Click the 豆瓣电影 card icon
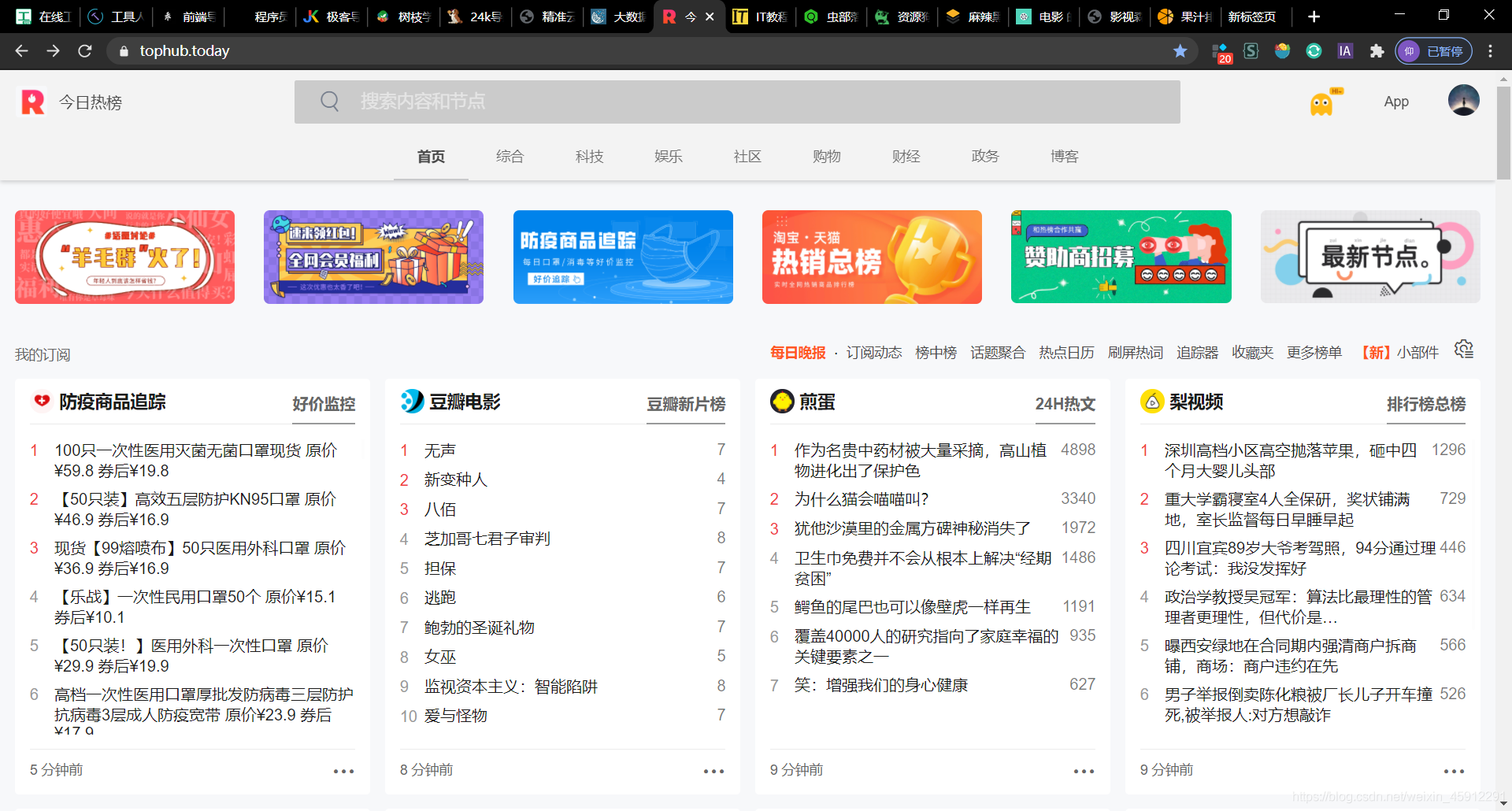This screenshot has height=811, width=1512. [412, 402]
